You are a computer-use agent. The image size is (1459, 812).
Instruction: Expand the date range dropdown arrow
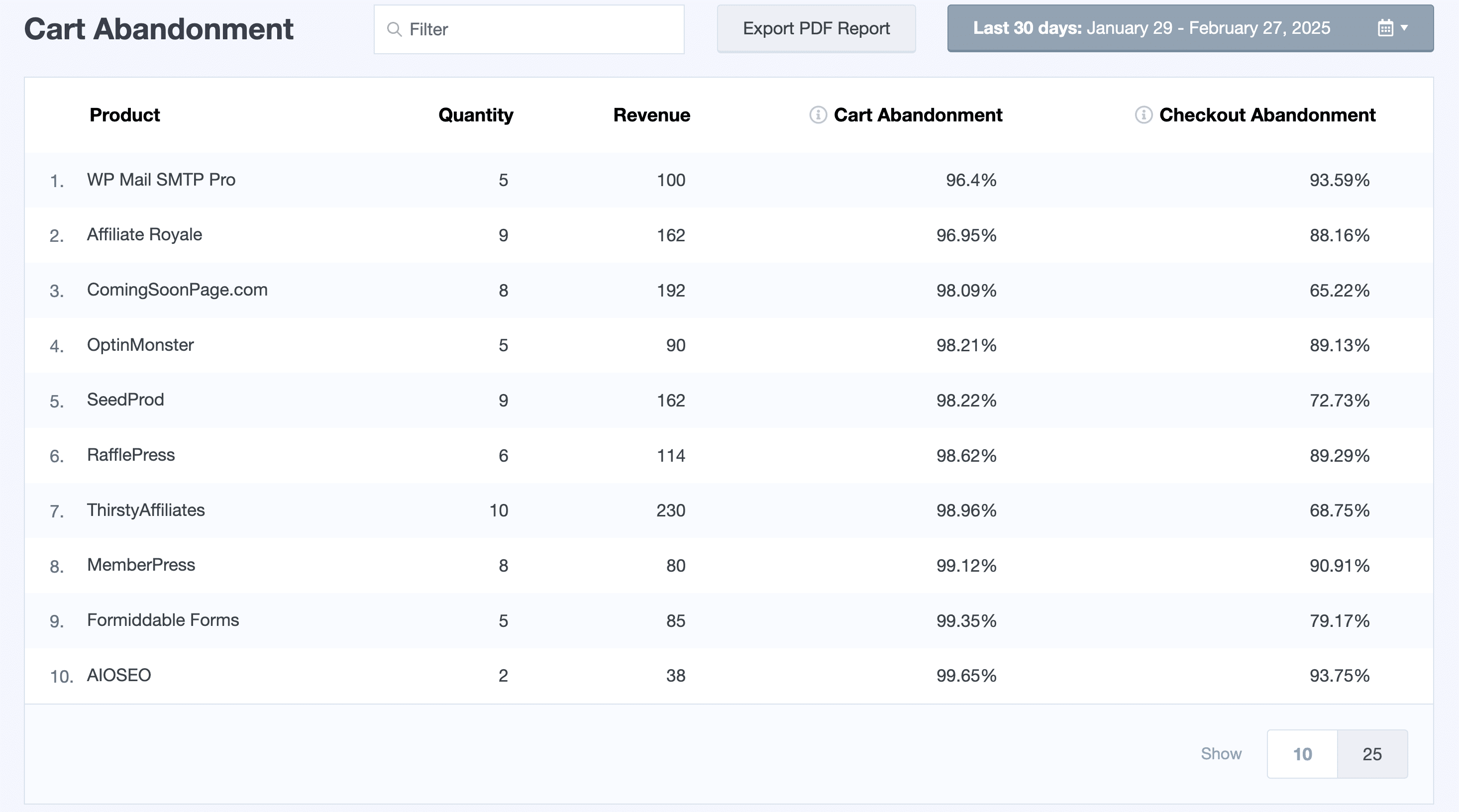tap(1404, 28)
